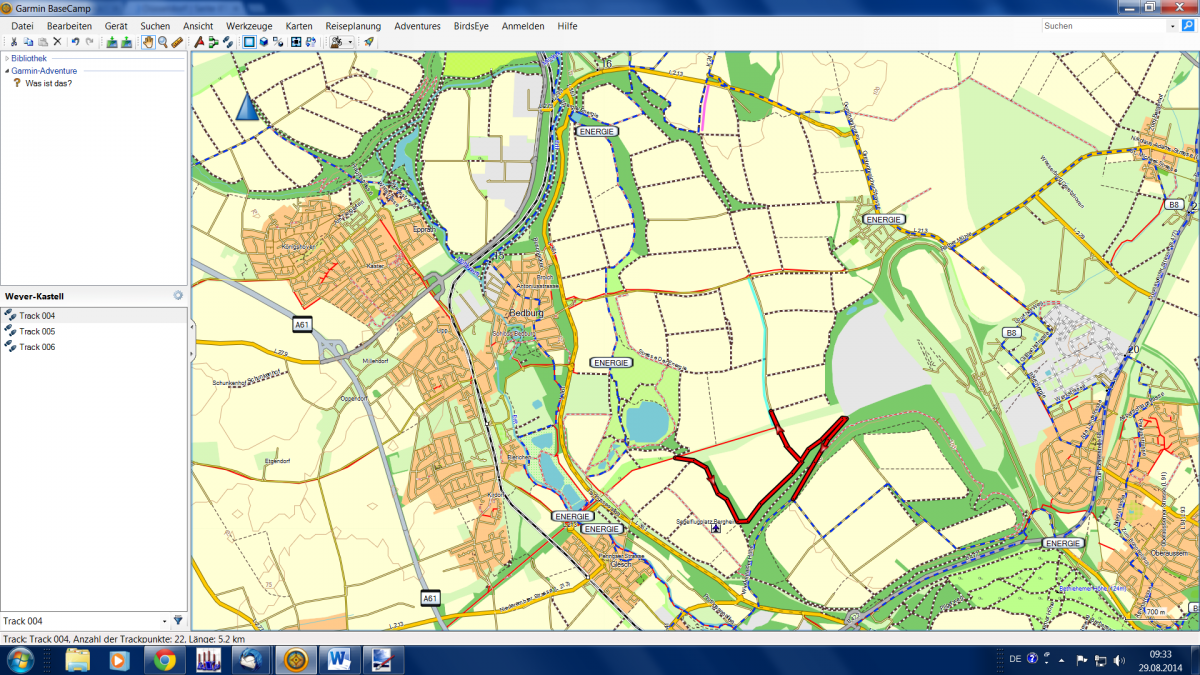Open the filter funnel next to Track 004
The image size is (1200, 675).
178,620
